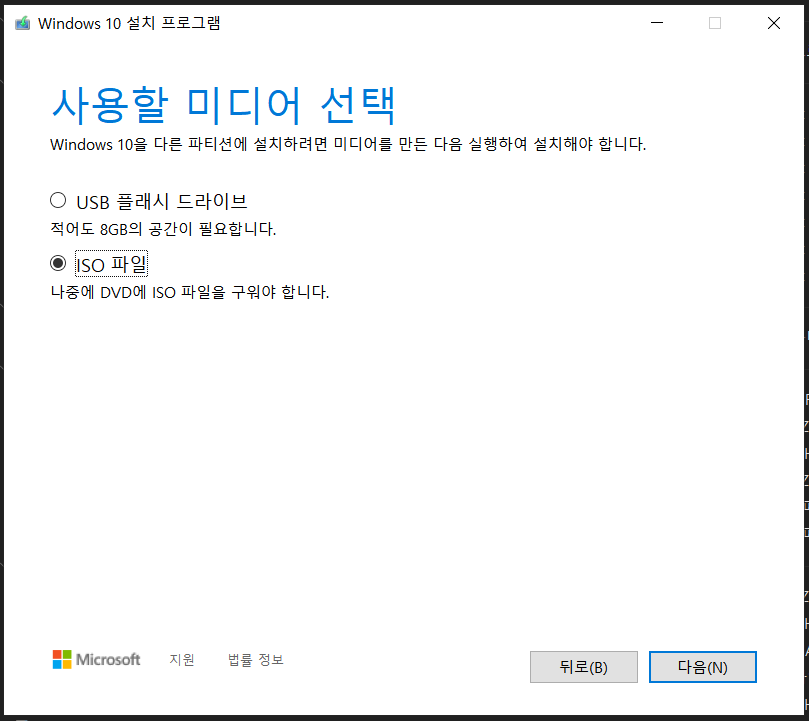Click the 뒤로(B) button
The height and width of the screenshot is (721, 809).
pos(584,667)
